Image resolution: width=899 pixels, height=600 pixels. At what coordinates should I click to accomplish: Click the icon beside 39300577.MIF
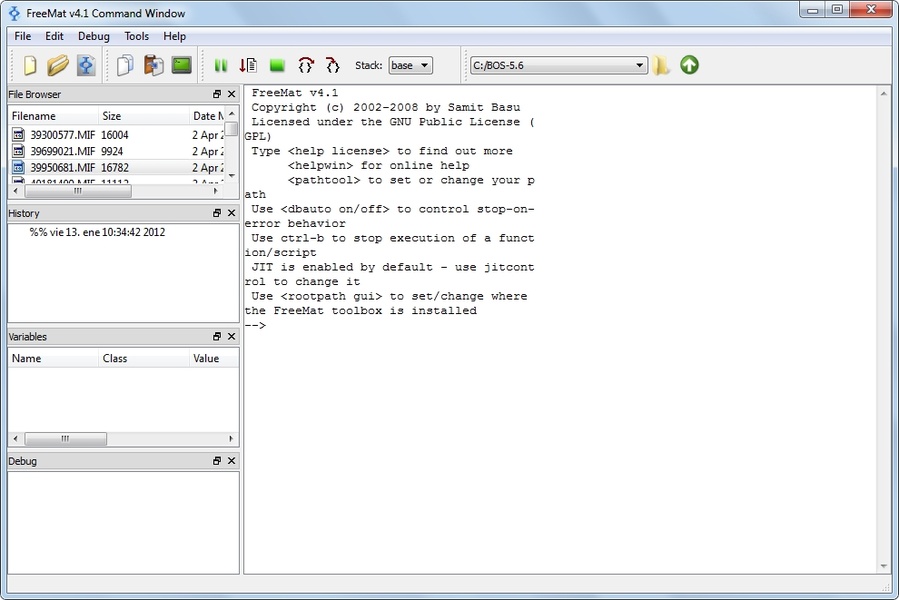18,135
